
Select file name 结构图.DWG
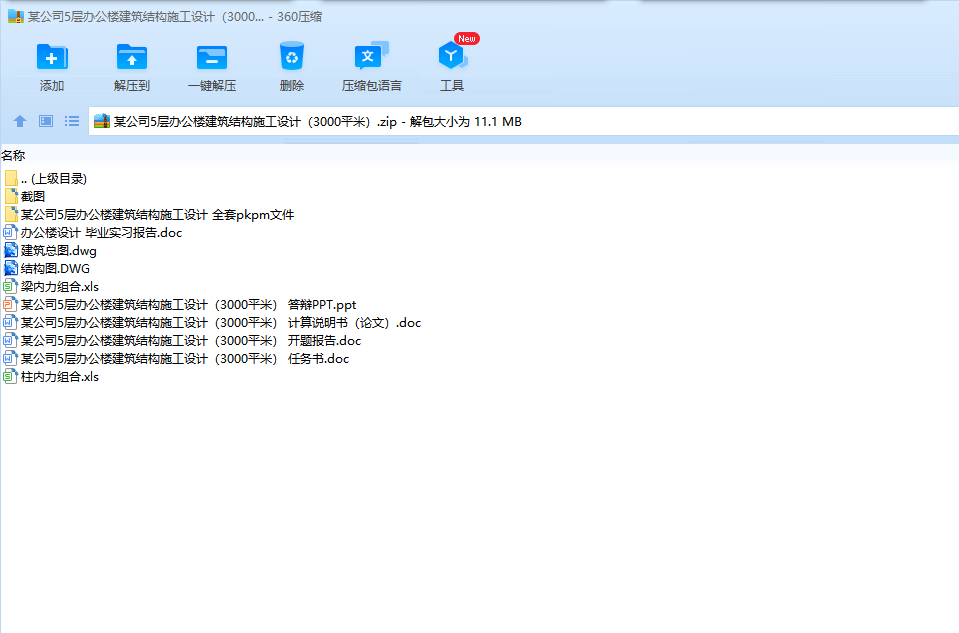55,268
